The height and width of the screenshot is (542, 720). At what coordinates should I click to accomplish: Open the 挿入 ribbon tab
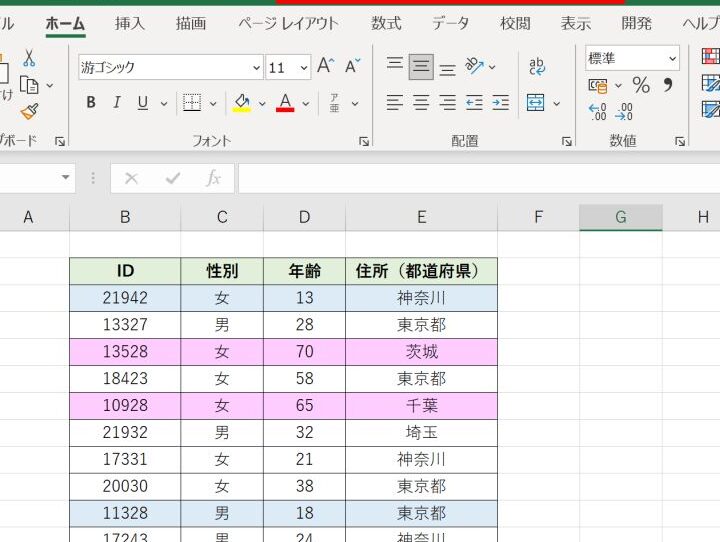click(130, 23)
